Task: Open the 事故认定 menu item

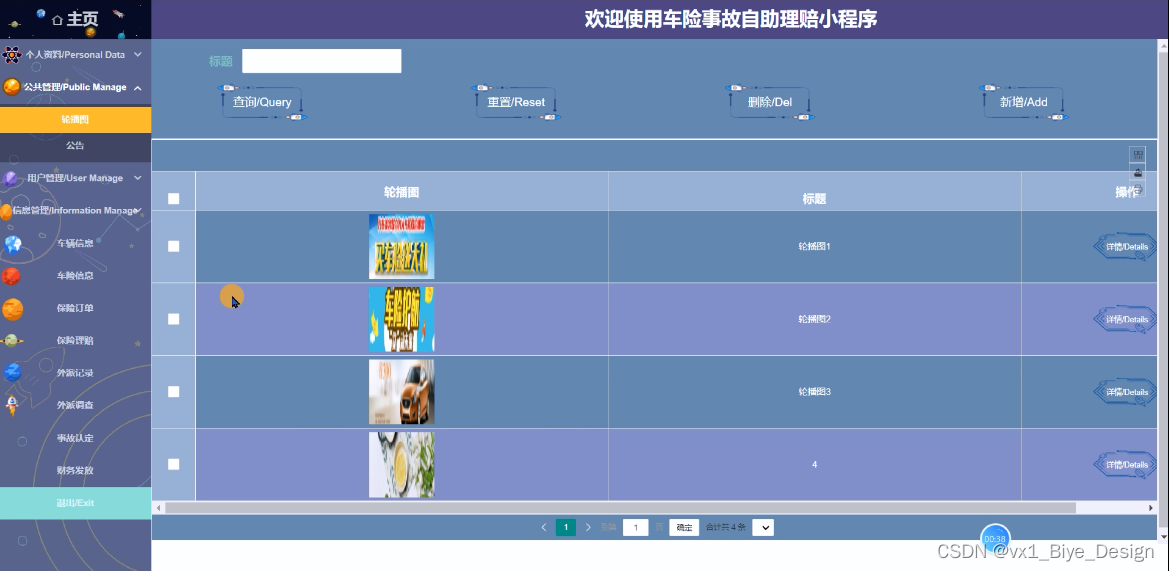Action: click(x=75, y=438)
